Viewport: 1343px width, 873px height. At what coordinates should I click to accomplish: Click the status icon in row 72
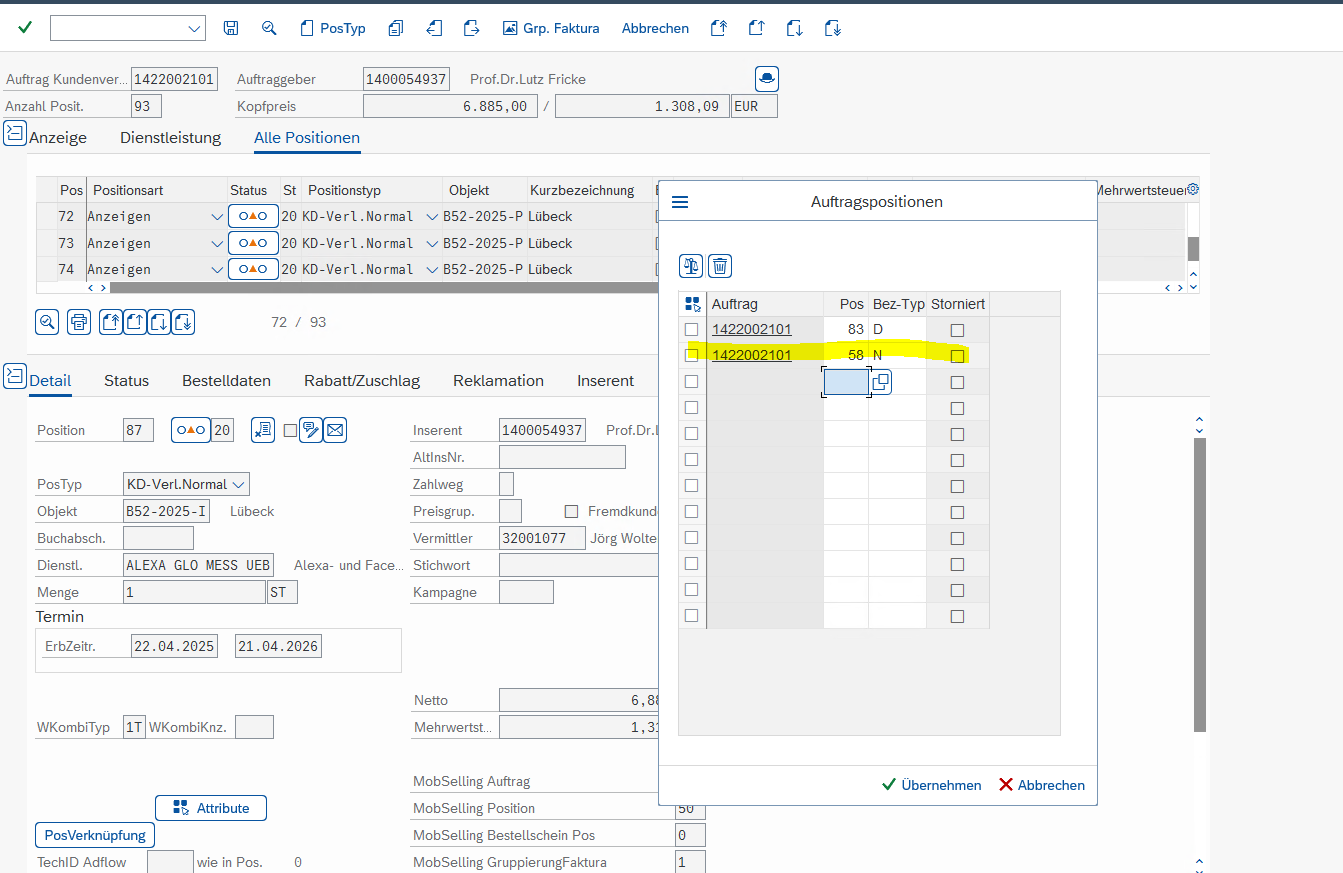(x=253, y=217)
